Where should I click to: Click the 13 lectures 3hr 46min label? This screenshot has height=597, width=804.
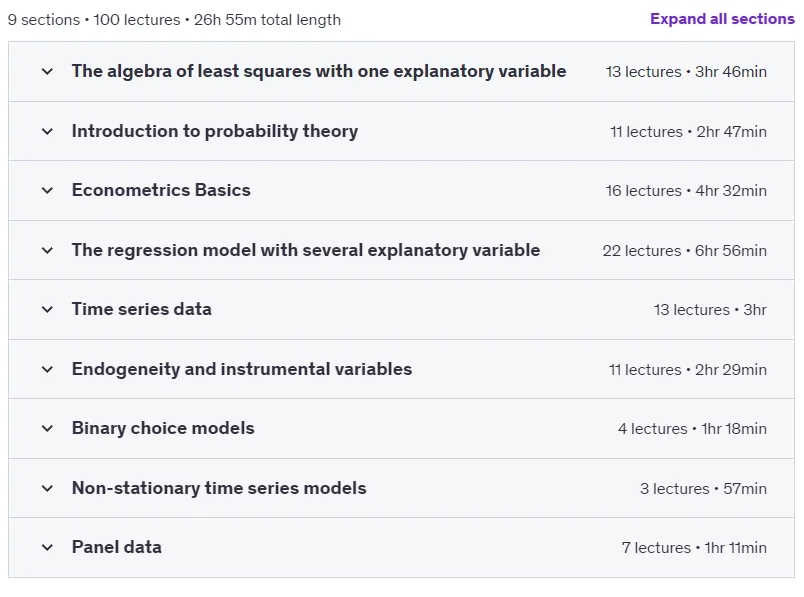point(686,72)
